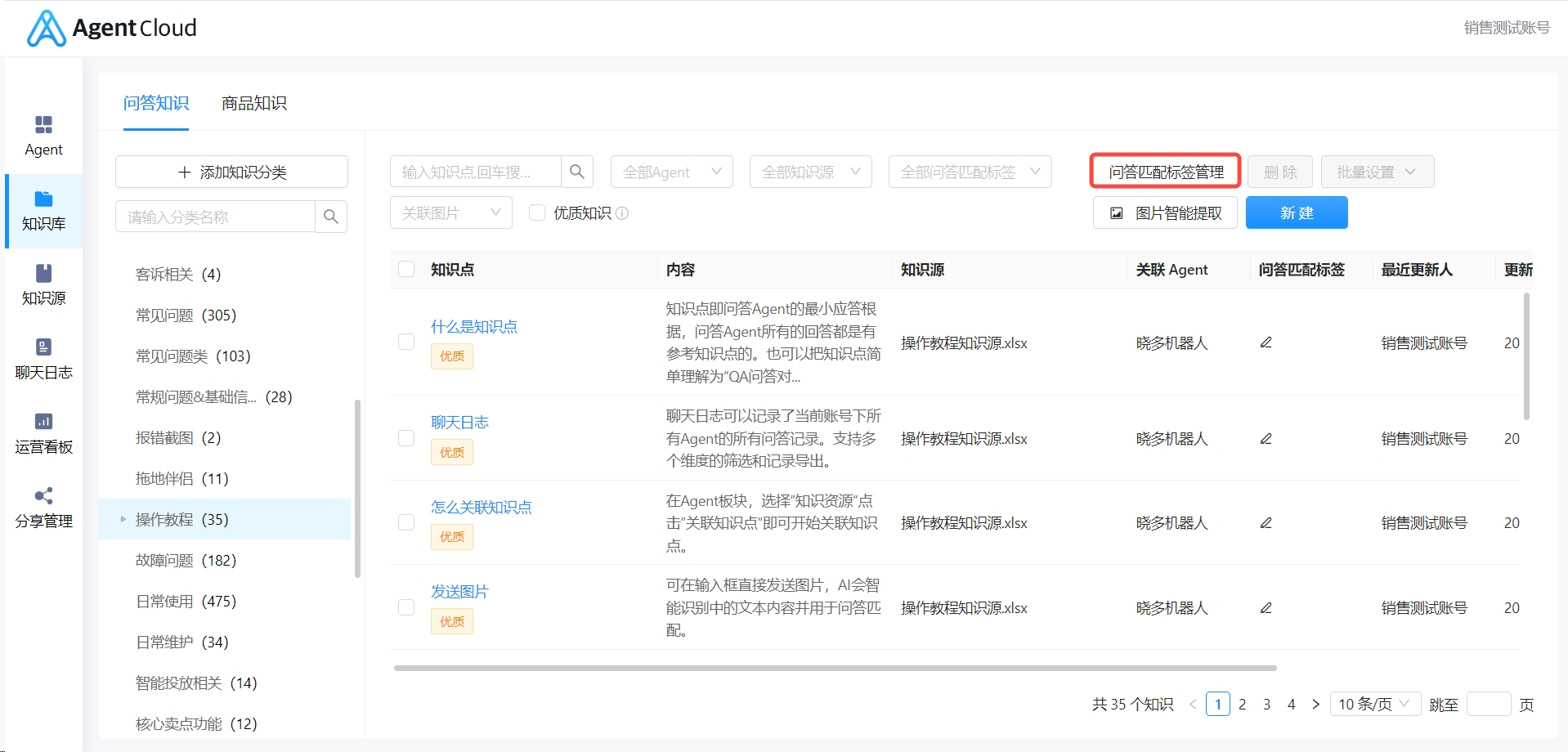Open the 聊天日志 knowledge link
Image resolution: width=1568 pixels, height=752 pixels.
[459, 423]
